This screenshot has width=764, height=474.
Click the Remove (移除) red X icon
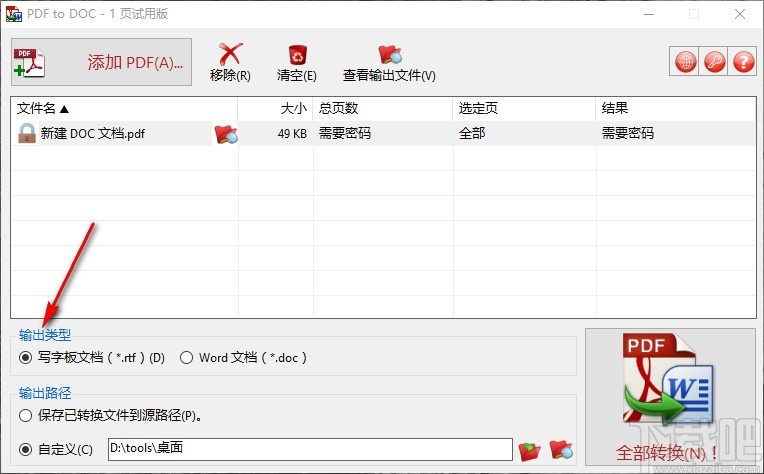click(x=230, y=54)
